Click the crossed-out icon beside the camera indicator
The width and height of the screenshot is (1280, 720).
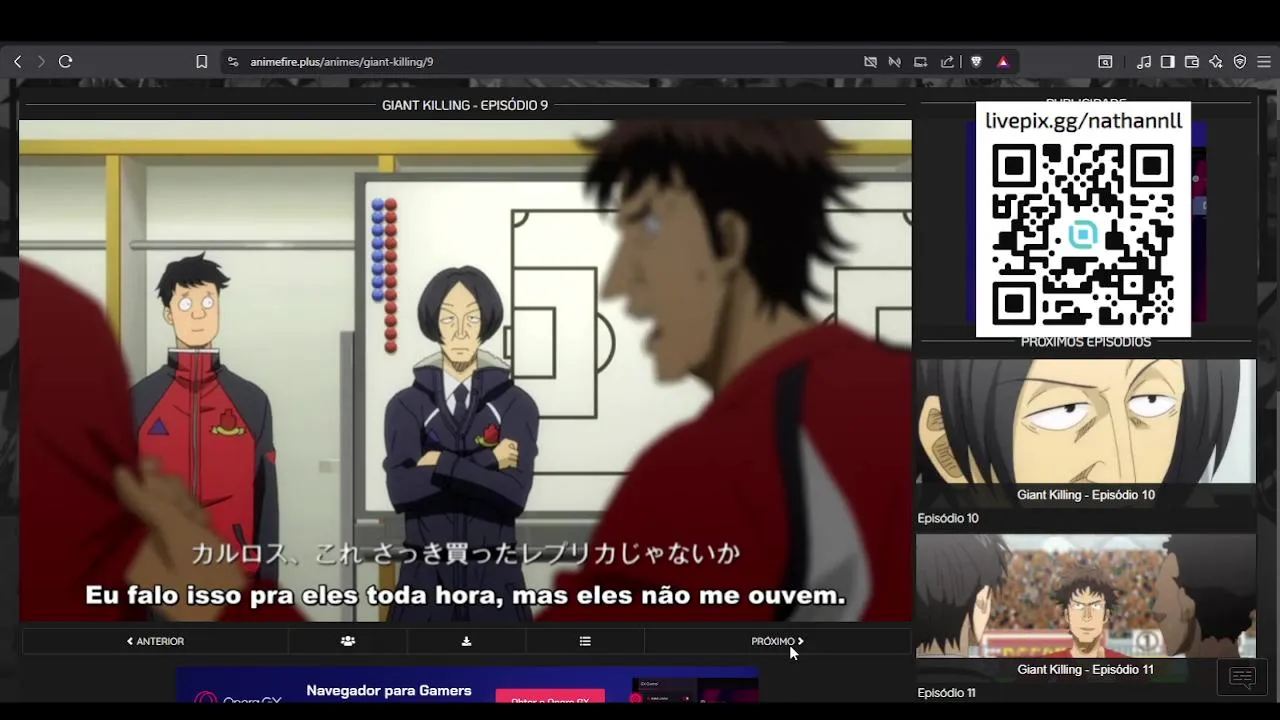(895, 62)
